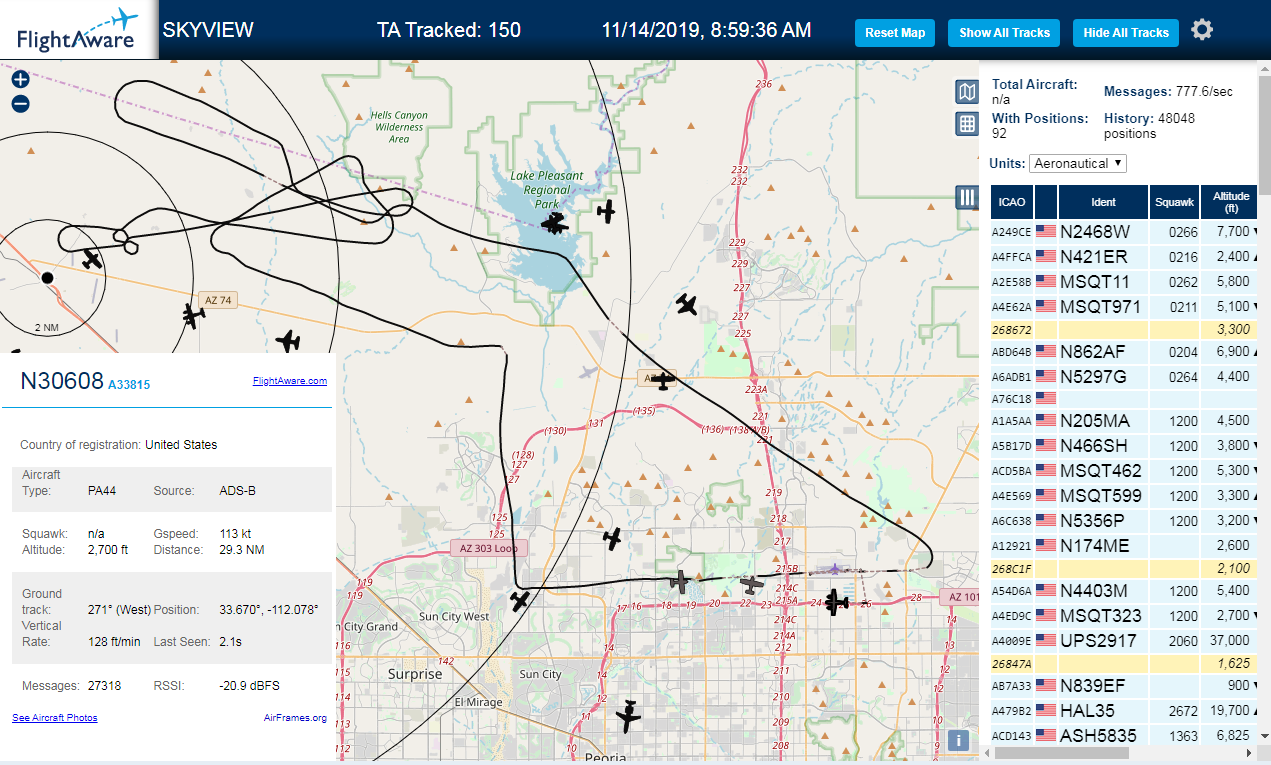This screenshot has width=1271, height=765.
Task: Click the FlightAware logo
Action: coord(78,30)
